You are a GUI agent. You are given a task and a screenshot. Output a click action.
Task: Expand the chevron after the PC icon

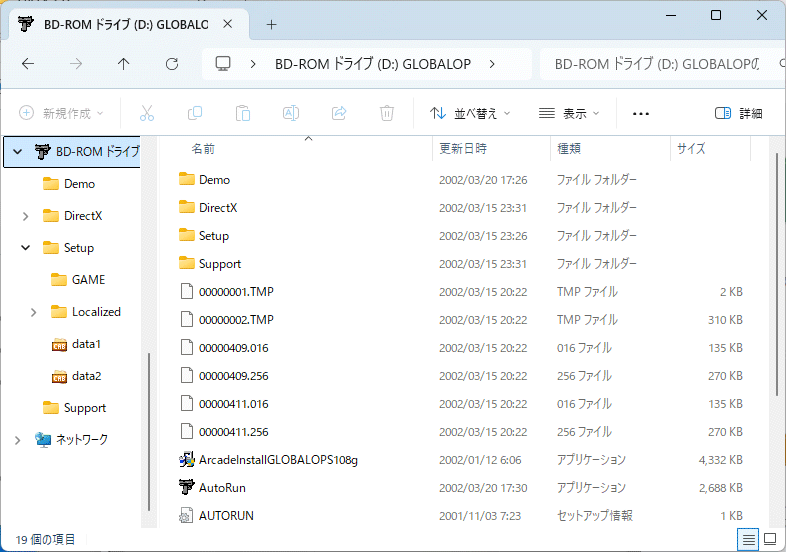point(253,64)
